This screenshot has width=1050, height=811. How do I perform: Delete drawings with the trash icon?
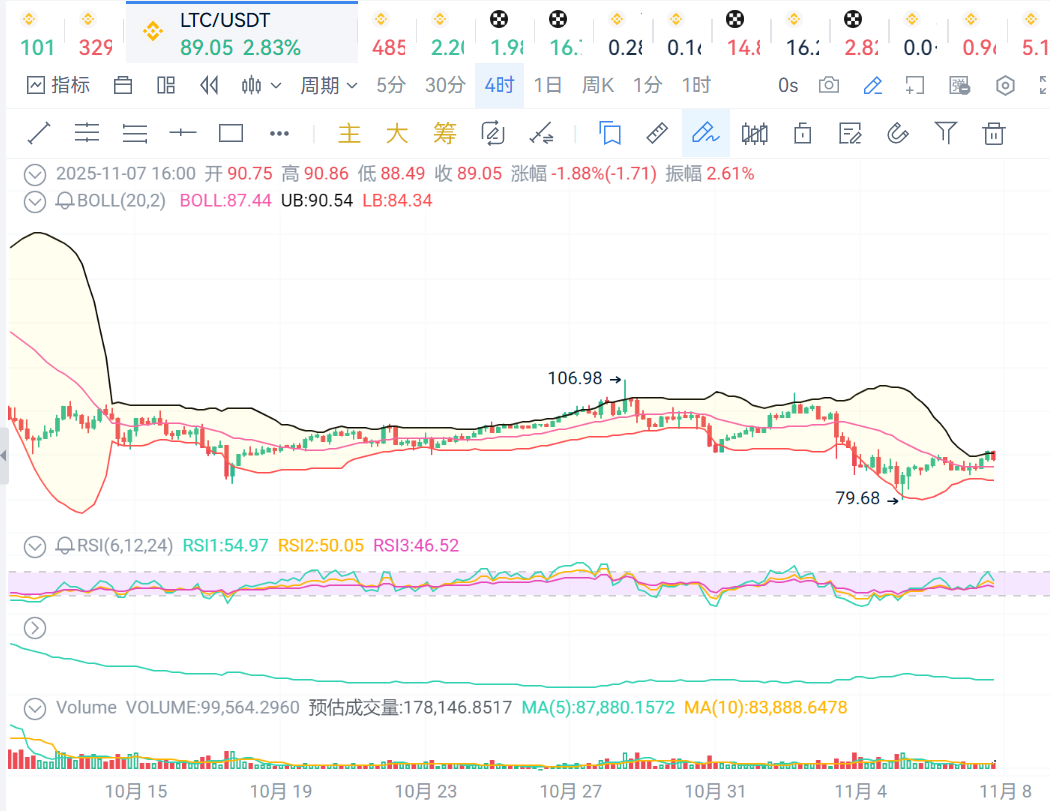pos(993,133)
